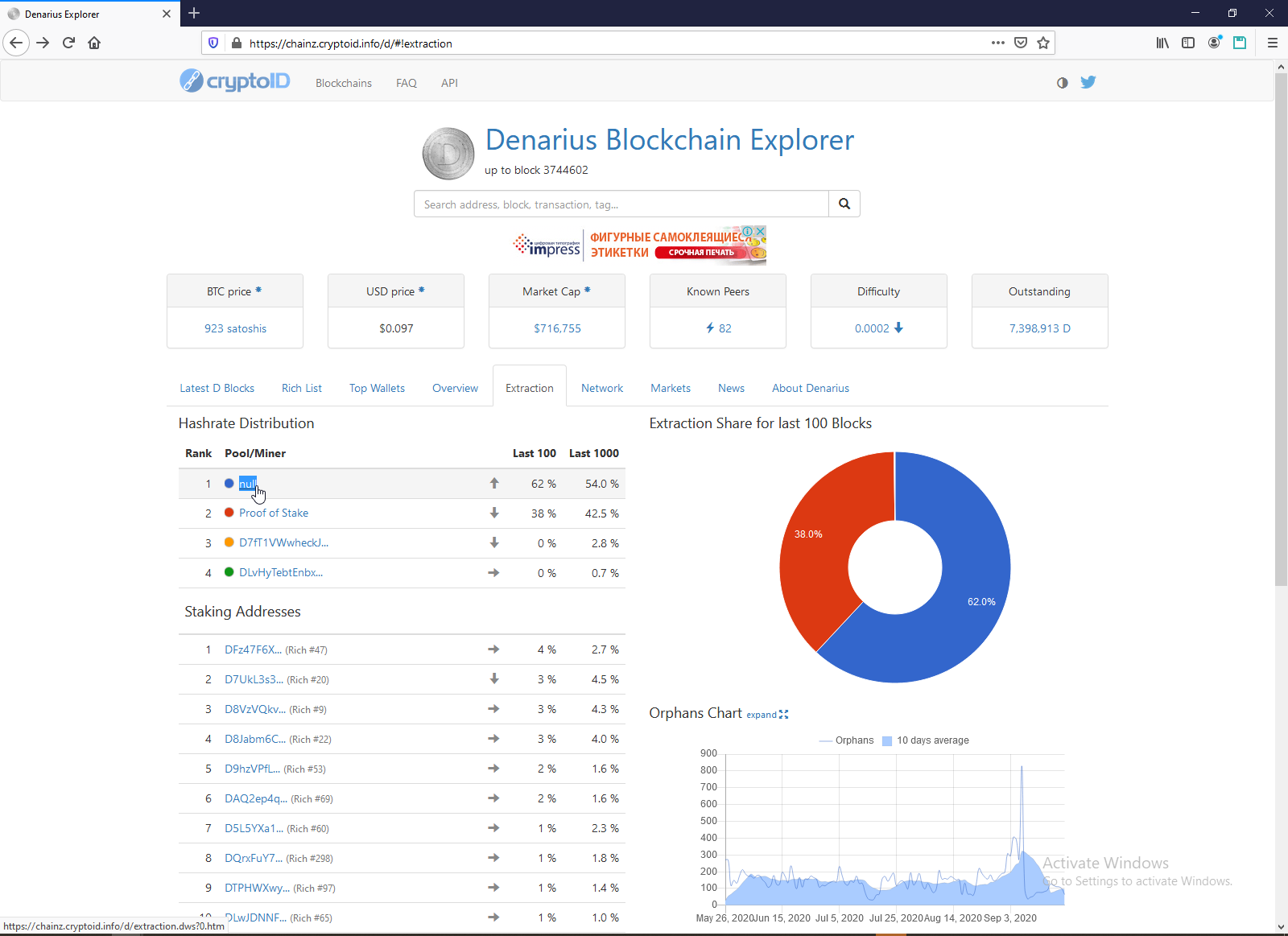Open staking address DFz47F6X...
The image size is (1288, 936).
253,649
